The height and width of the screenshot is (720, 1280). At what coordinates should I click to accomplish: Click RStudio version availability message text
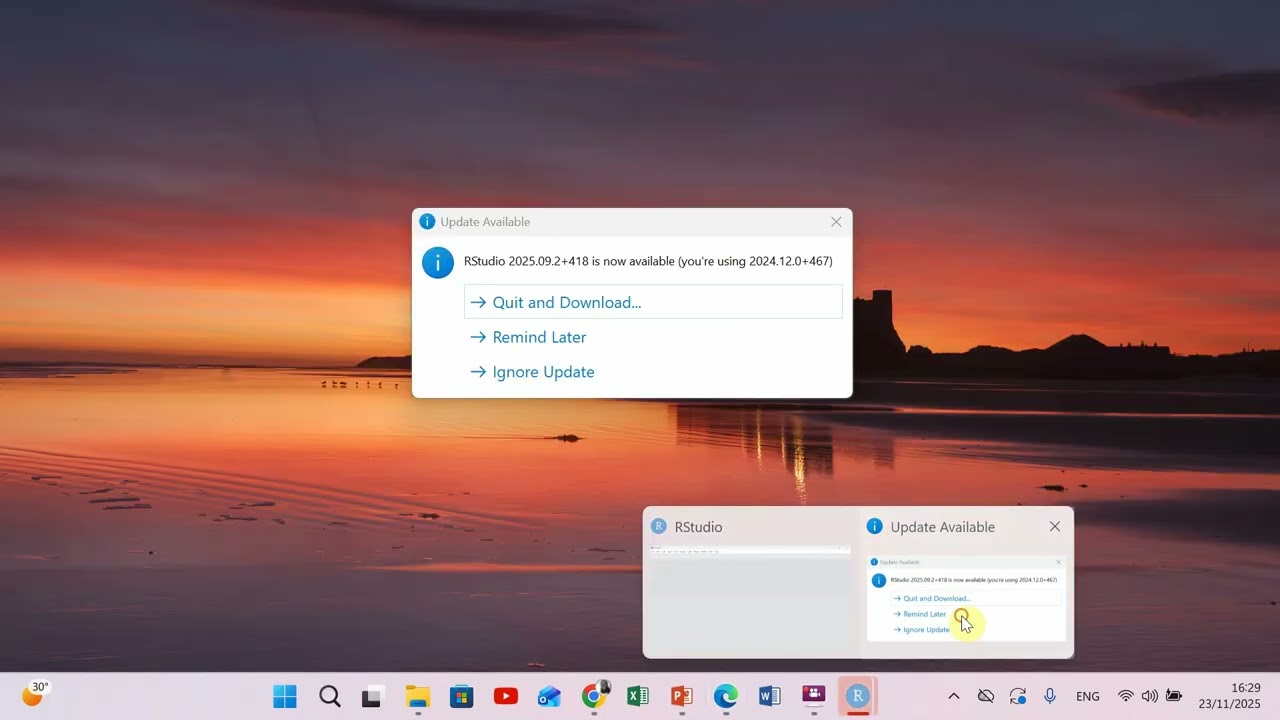[x=648, y=261]
